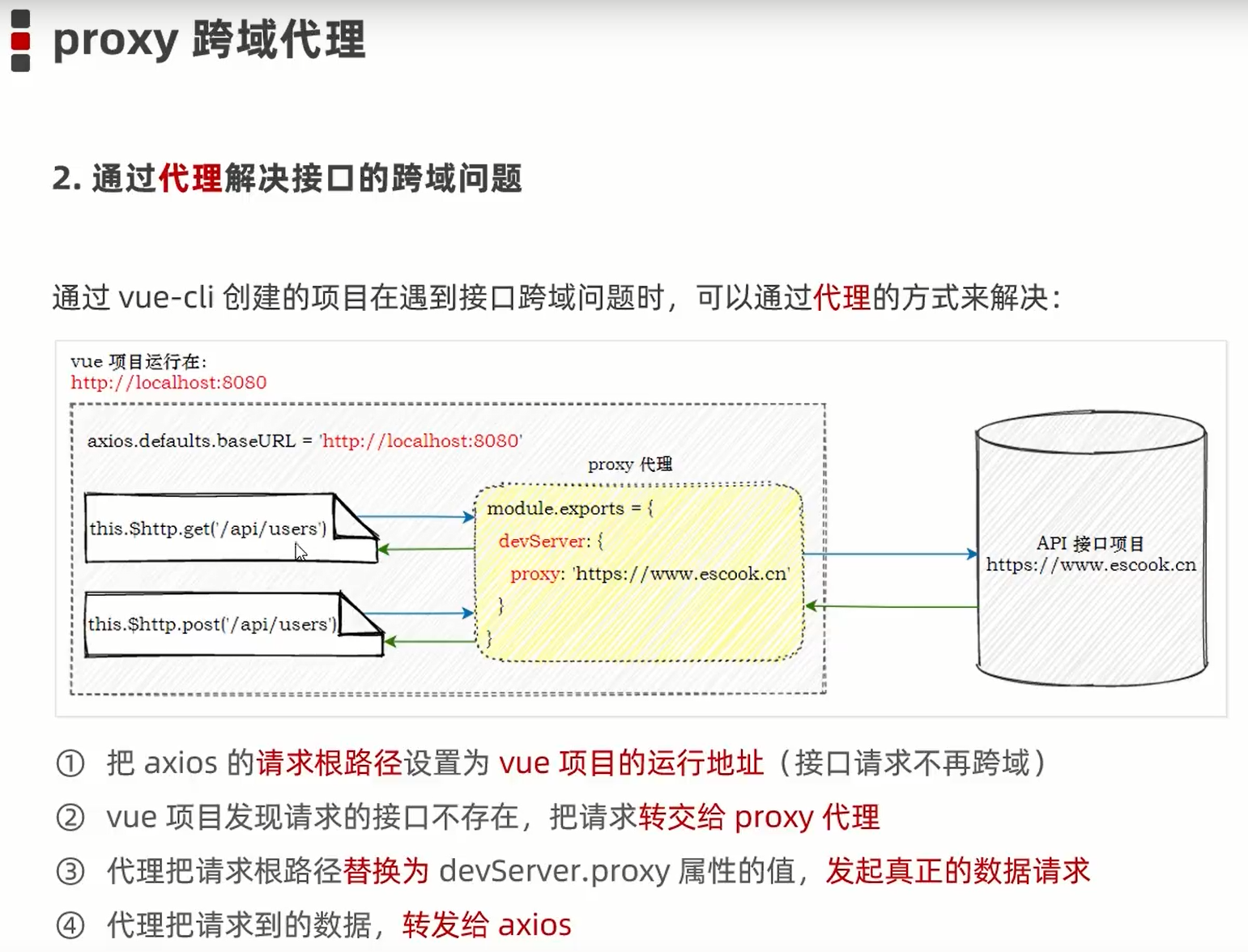
Task: Click the label 'vue 项目运行在:'
Action: point(138,361)
